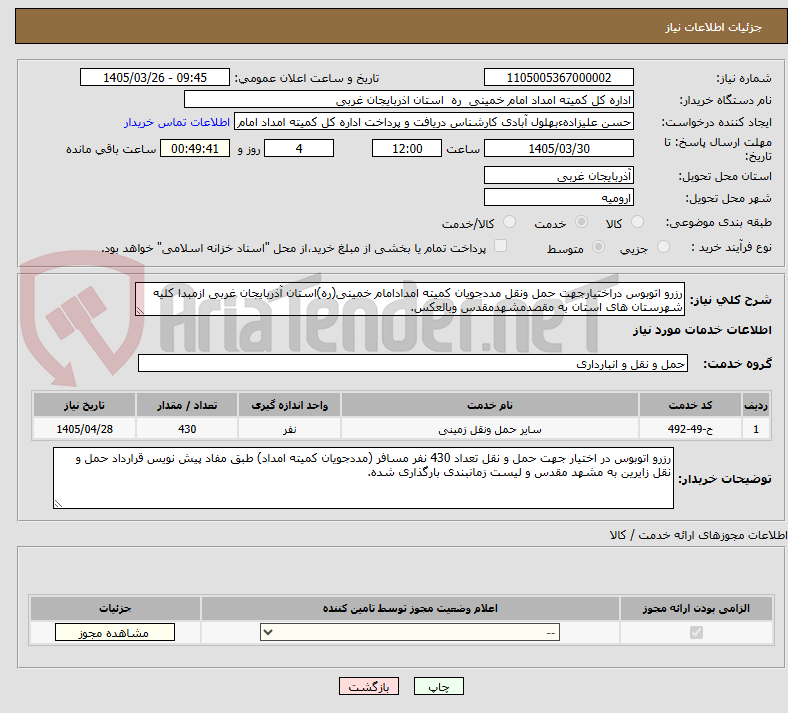Click service group field حمل و نقل و انبارداری
This screenshot has height=713, width=788.
413,363
